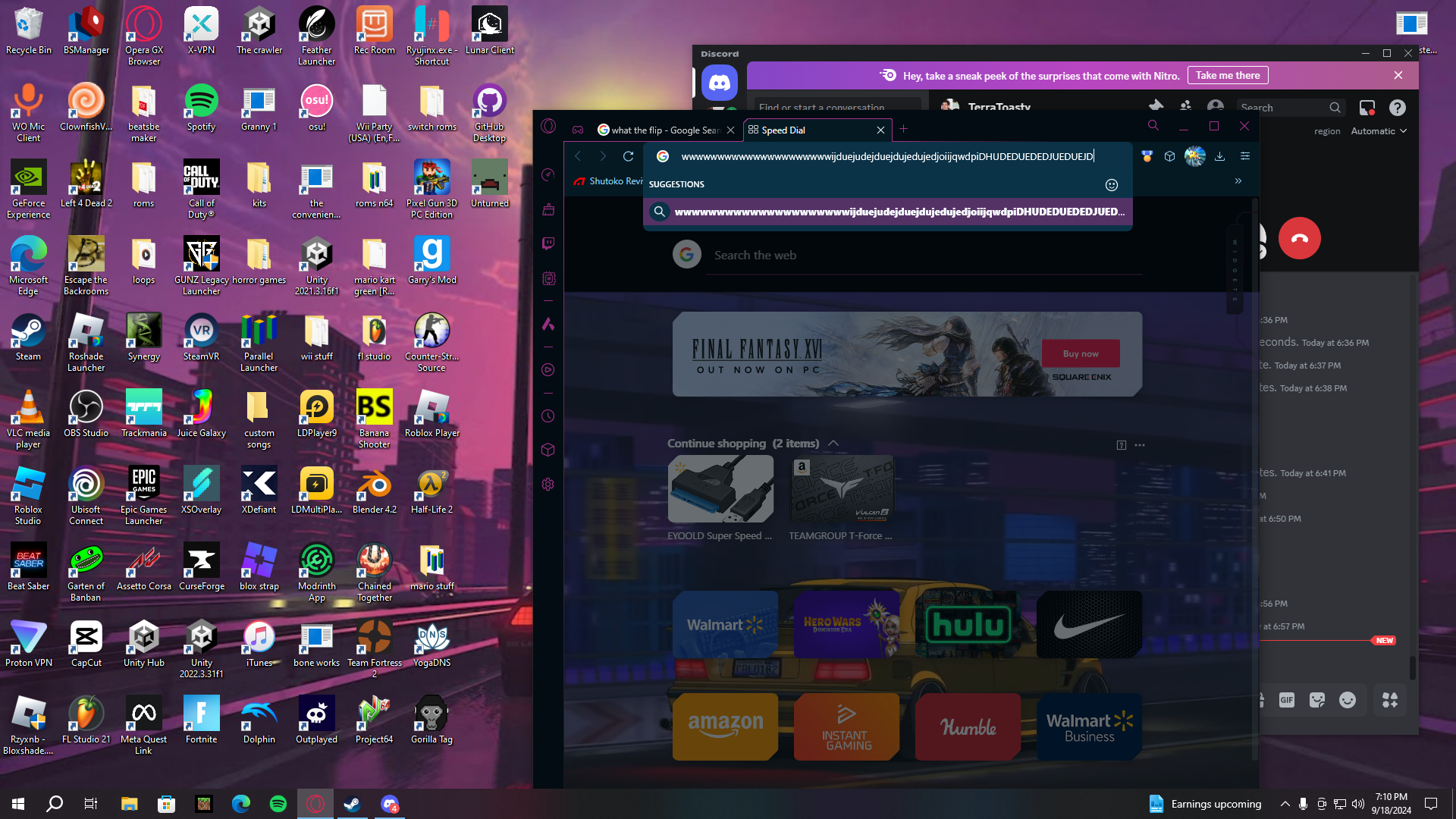Open the sidebar history clock icon

pos(548,416)
